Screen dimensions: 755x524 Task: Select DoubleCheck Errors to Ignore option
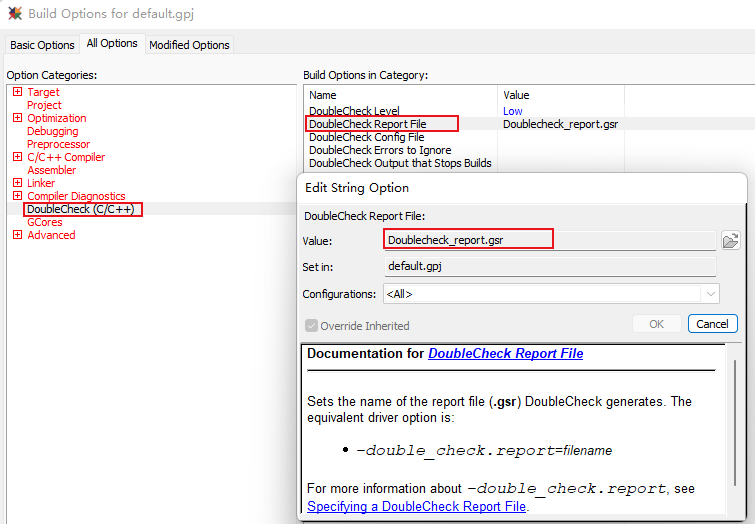click(x=379, y=150)
